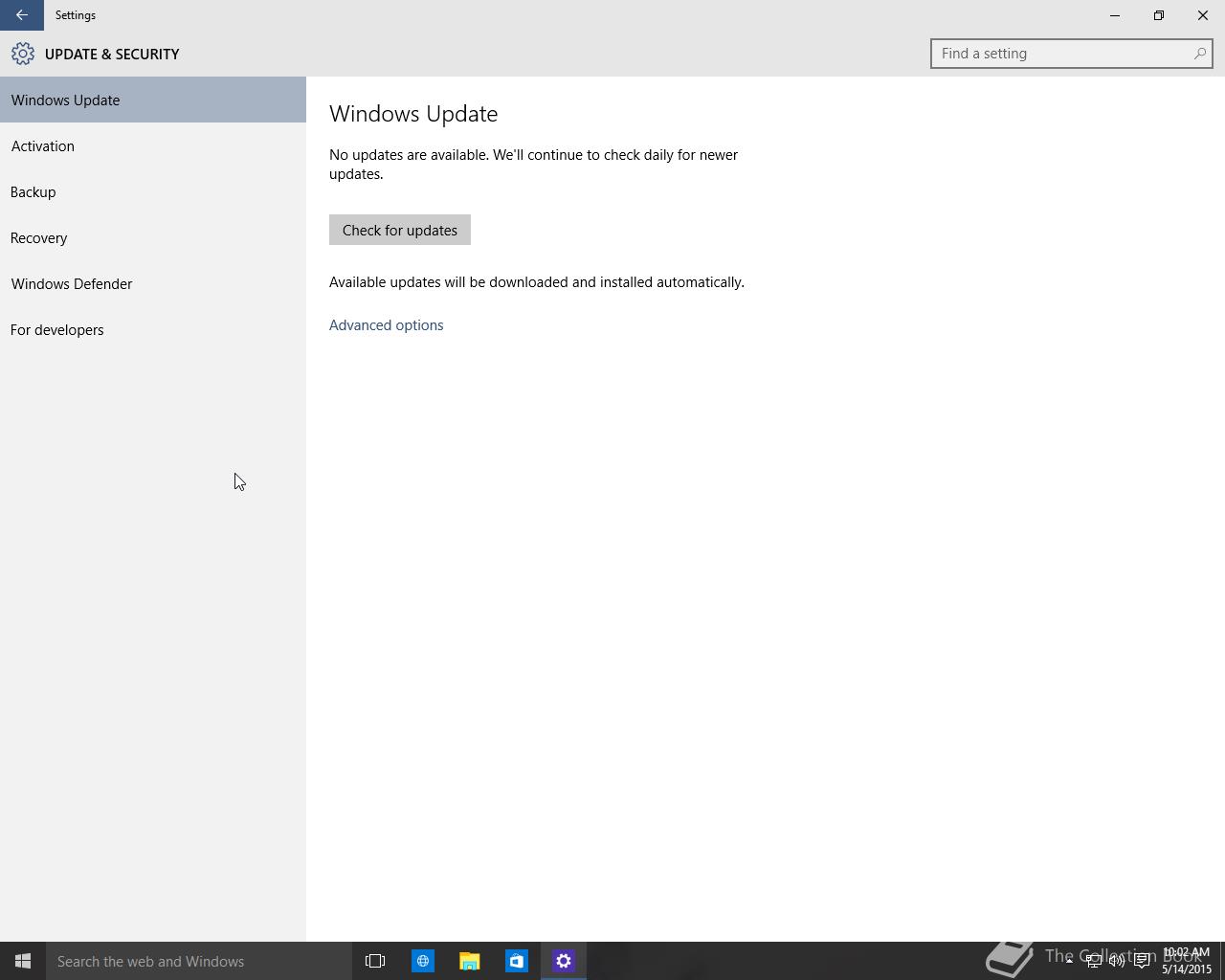
Task: Launch the browser globe icon on taskbar
Action: (422, 961)
